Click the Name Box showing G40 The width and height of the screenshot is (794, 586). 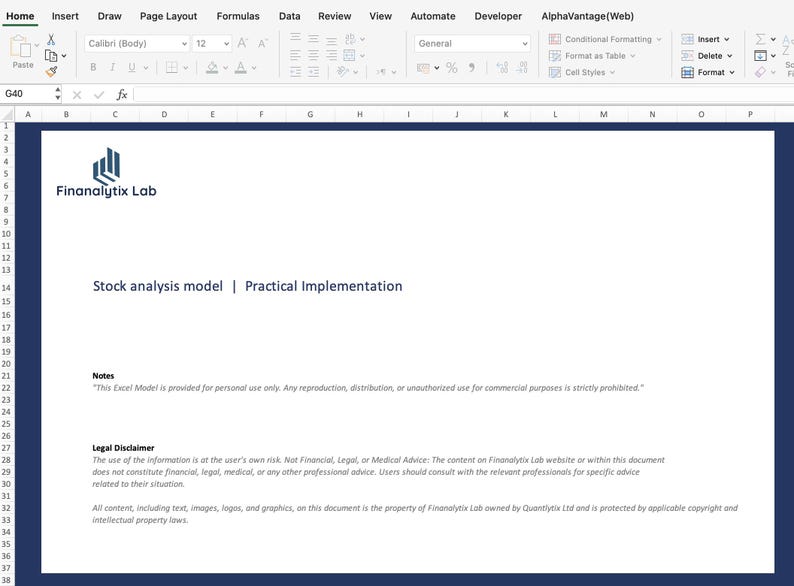pyautogui.click(x=28, y=94)
